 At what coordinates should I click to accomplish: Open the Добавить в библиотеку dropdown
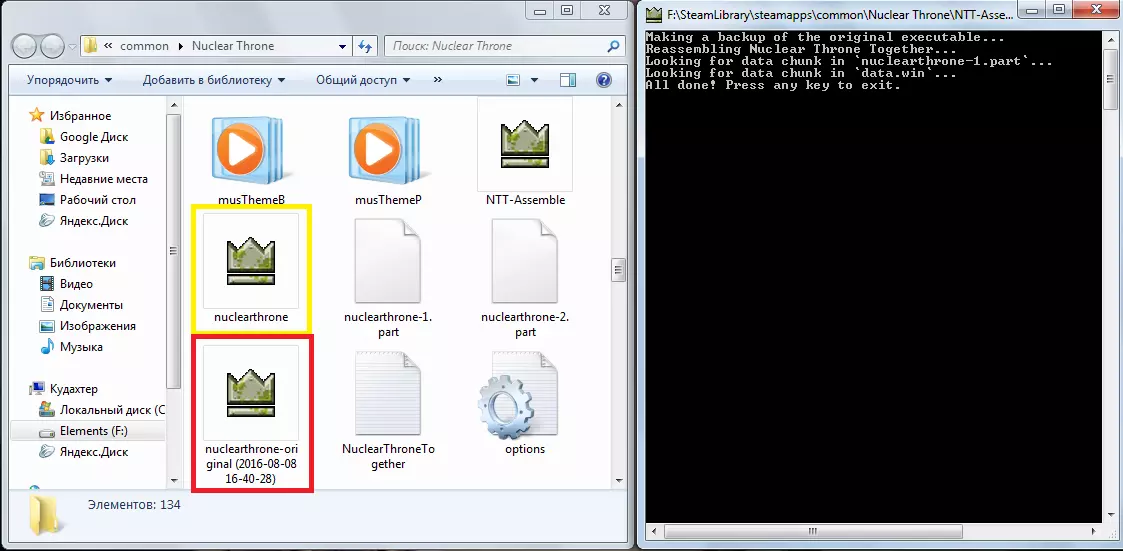click(x=213, y=80)
